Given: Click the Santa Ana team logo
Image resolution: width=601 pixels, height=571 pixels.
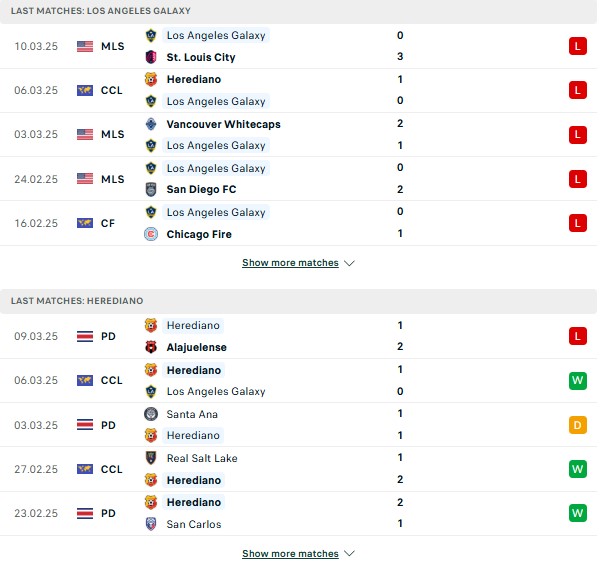Looking at the screenshot, I should tap(151, 414).
